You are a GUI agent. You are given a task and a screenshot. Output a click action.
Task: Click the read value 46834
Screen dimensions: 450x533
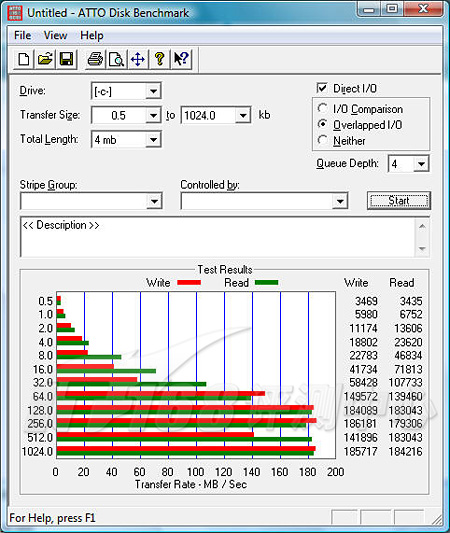(x=408, y=356)
